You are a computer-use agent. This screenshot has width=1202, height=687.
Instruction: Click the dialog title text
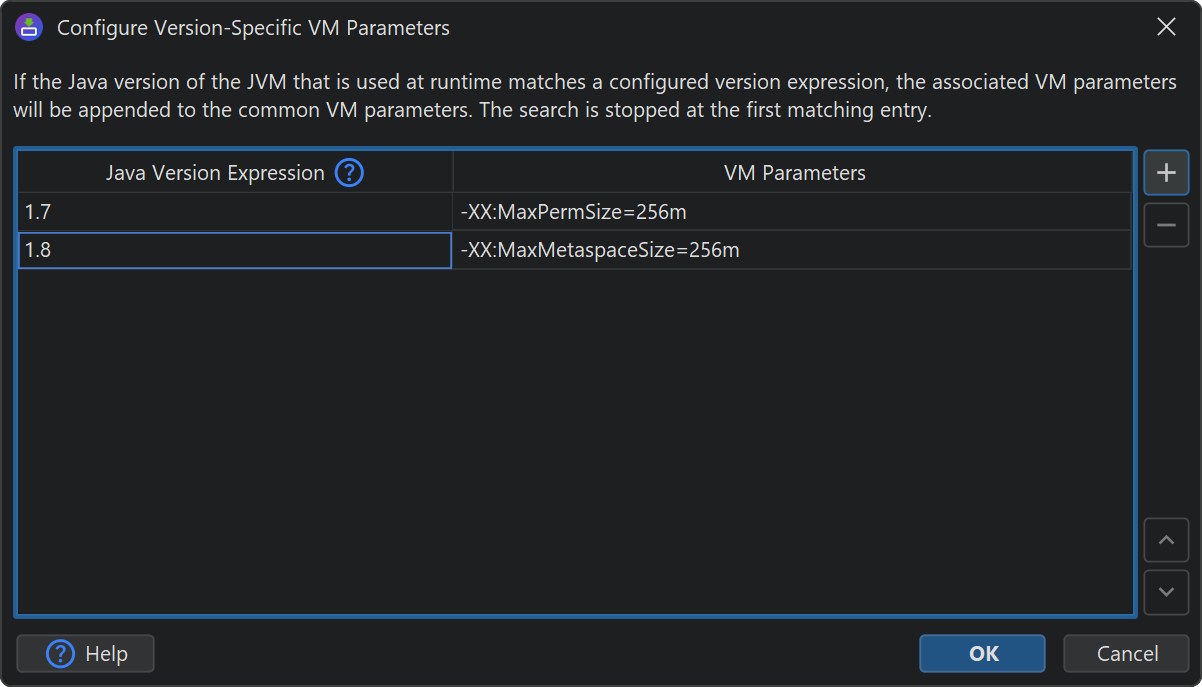coord(253,28)
